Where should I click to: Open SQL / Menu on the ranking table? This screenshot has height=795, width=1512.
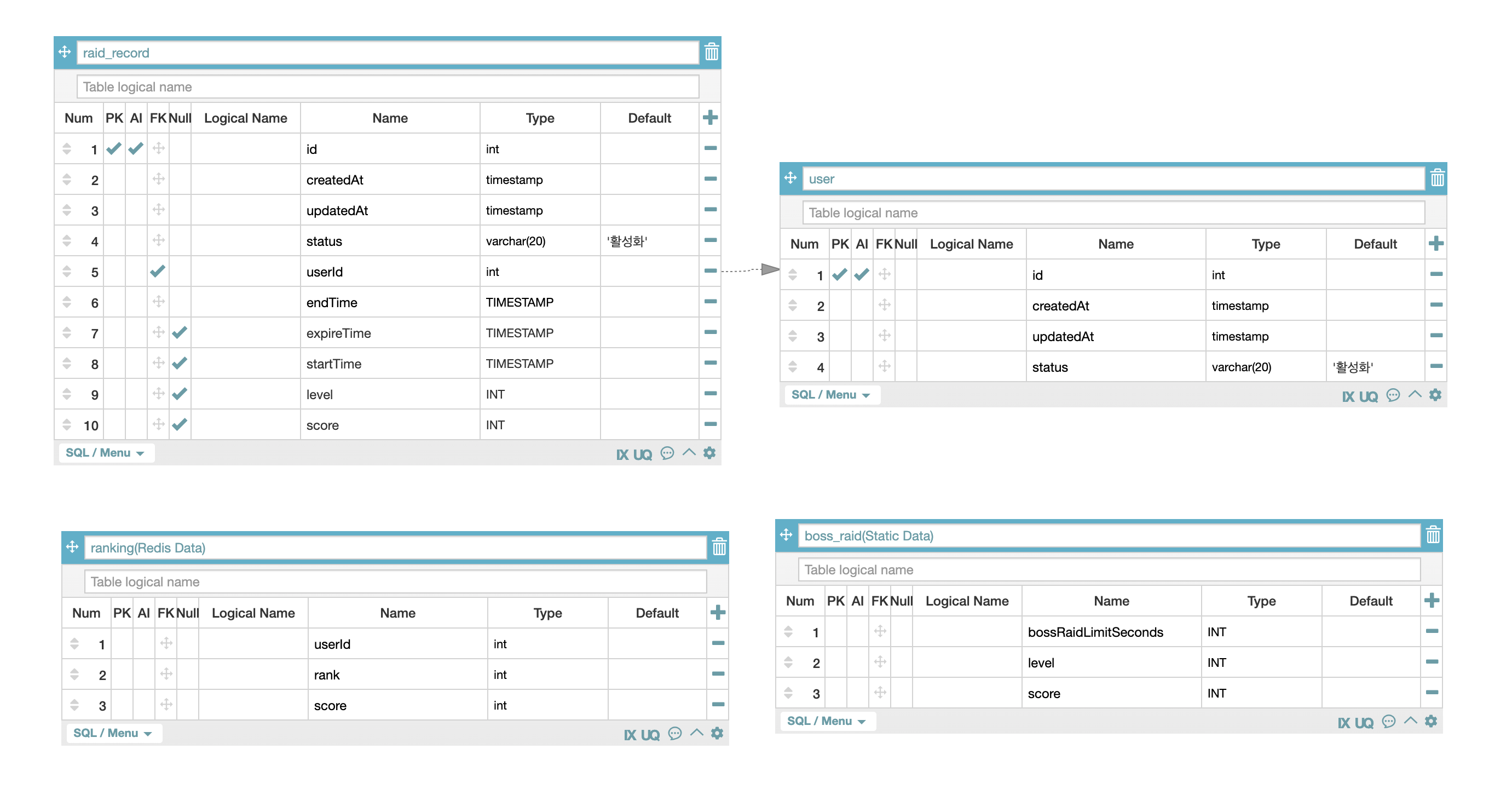[x=113, y=733]
